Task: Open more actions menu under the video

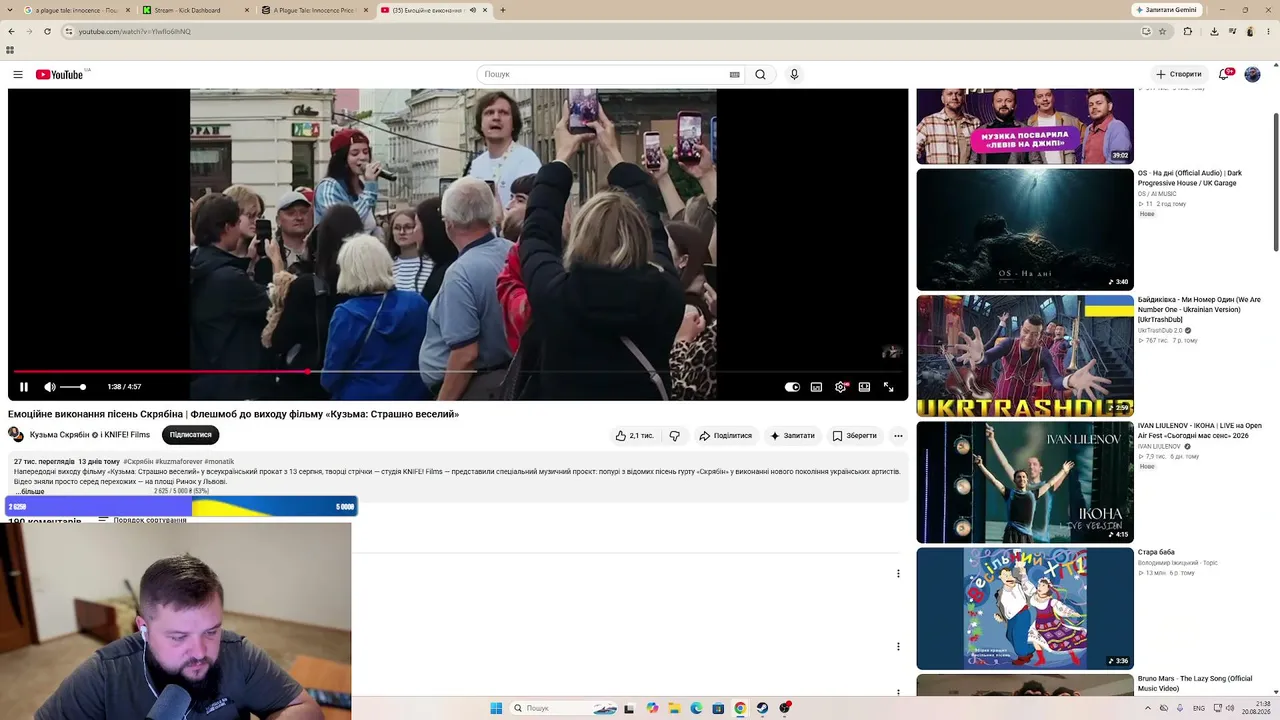Action: (x=898, y=436)
